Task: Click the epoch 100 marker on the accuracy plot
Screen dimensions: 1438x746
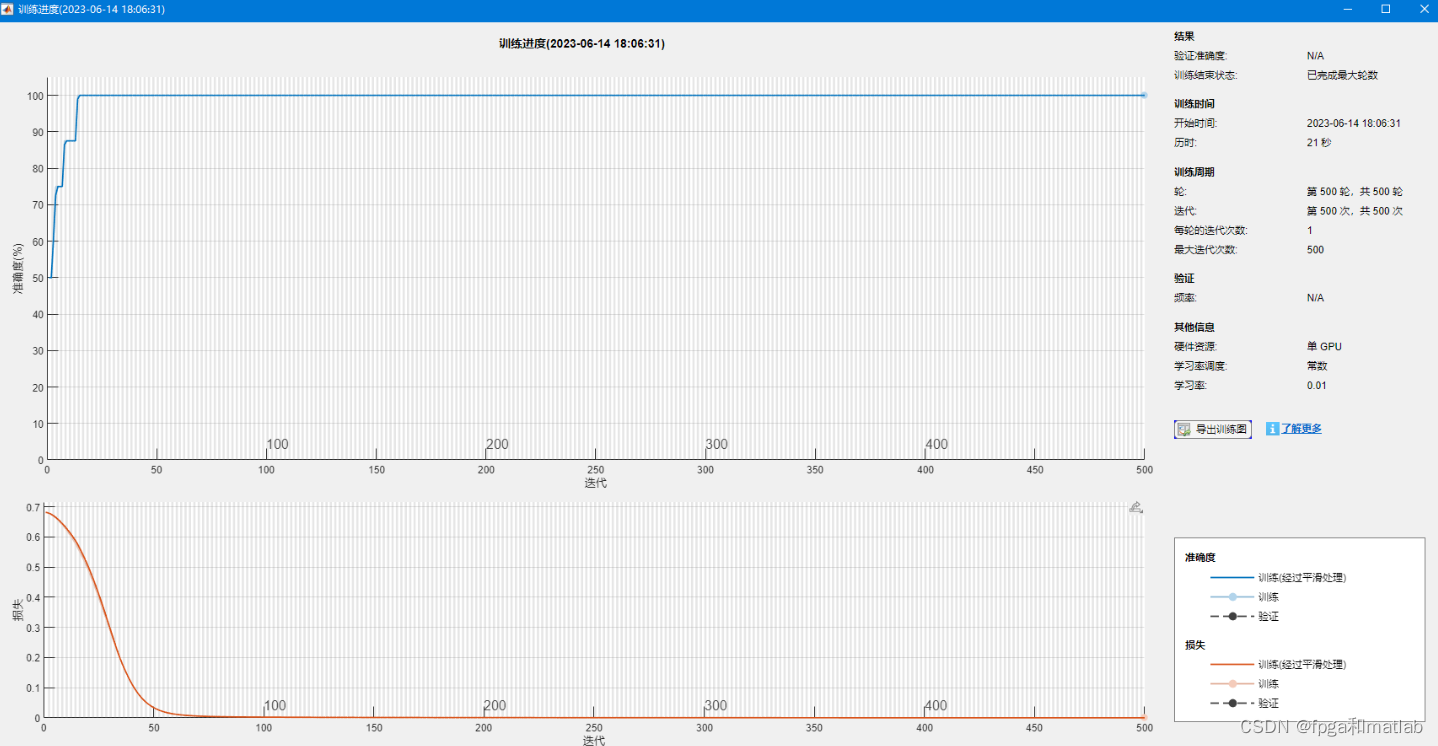Action: (x=277, y=445)
